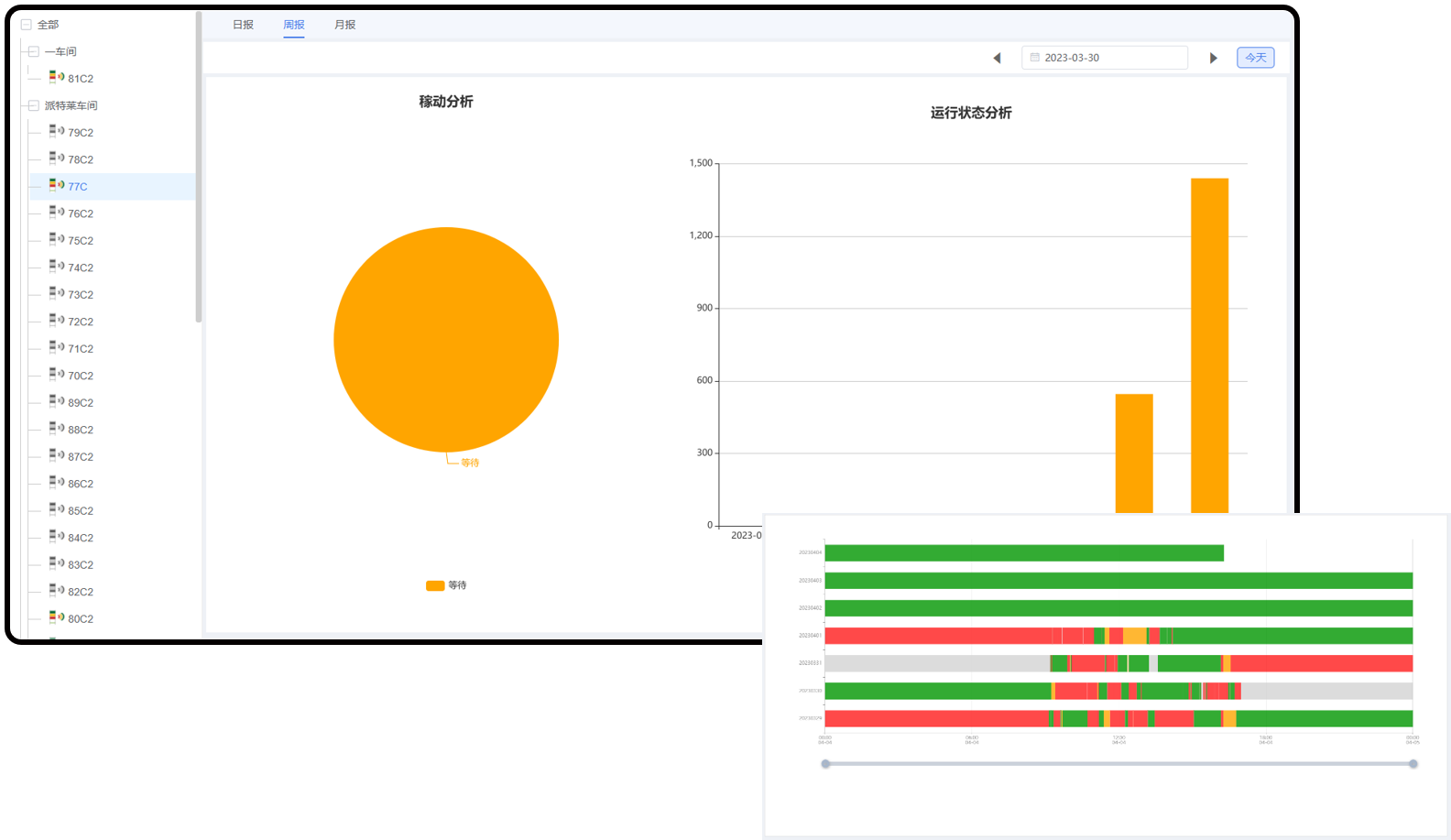Select the 76C2 device in tree
The width and height of the screenshot is (1451, 840).
coord(81,213)
